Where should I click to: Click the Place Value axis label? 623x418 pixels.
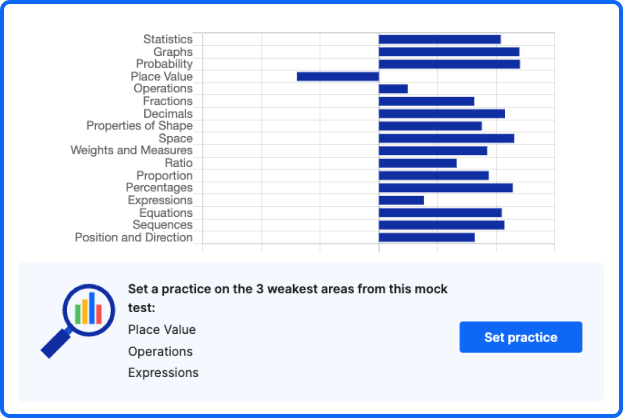coord(161,76)
